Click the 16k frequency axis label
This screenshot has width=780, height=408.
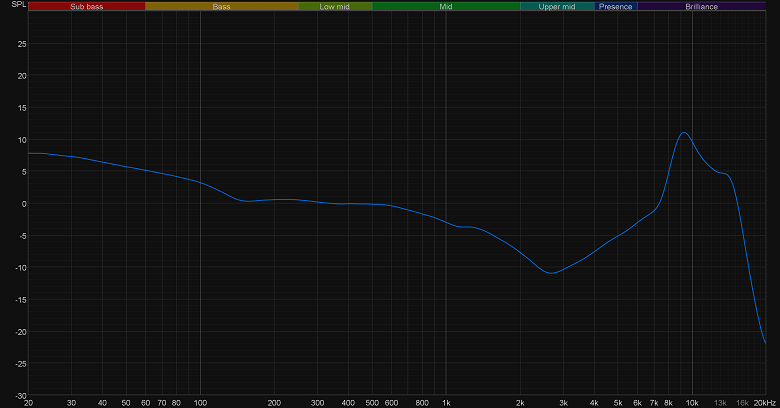(743, 403)
